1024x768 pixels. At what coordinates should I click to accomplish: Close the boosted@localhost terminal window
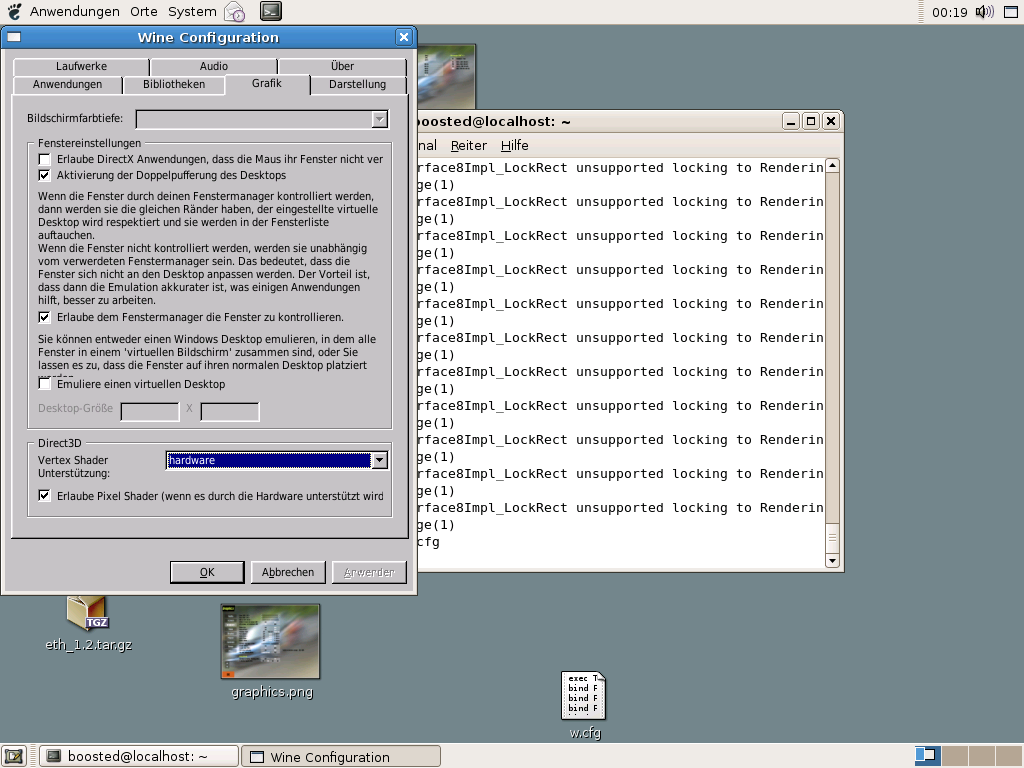(831, 121)
